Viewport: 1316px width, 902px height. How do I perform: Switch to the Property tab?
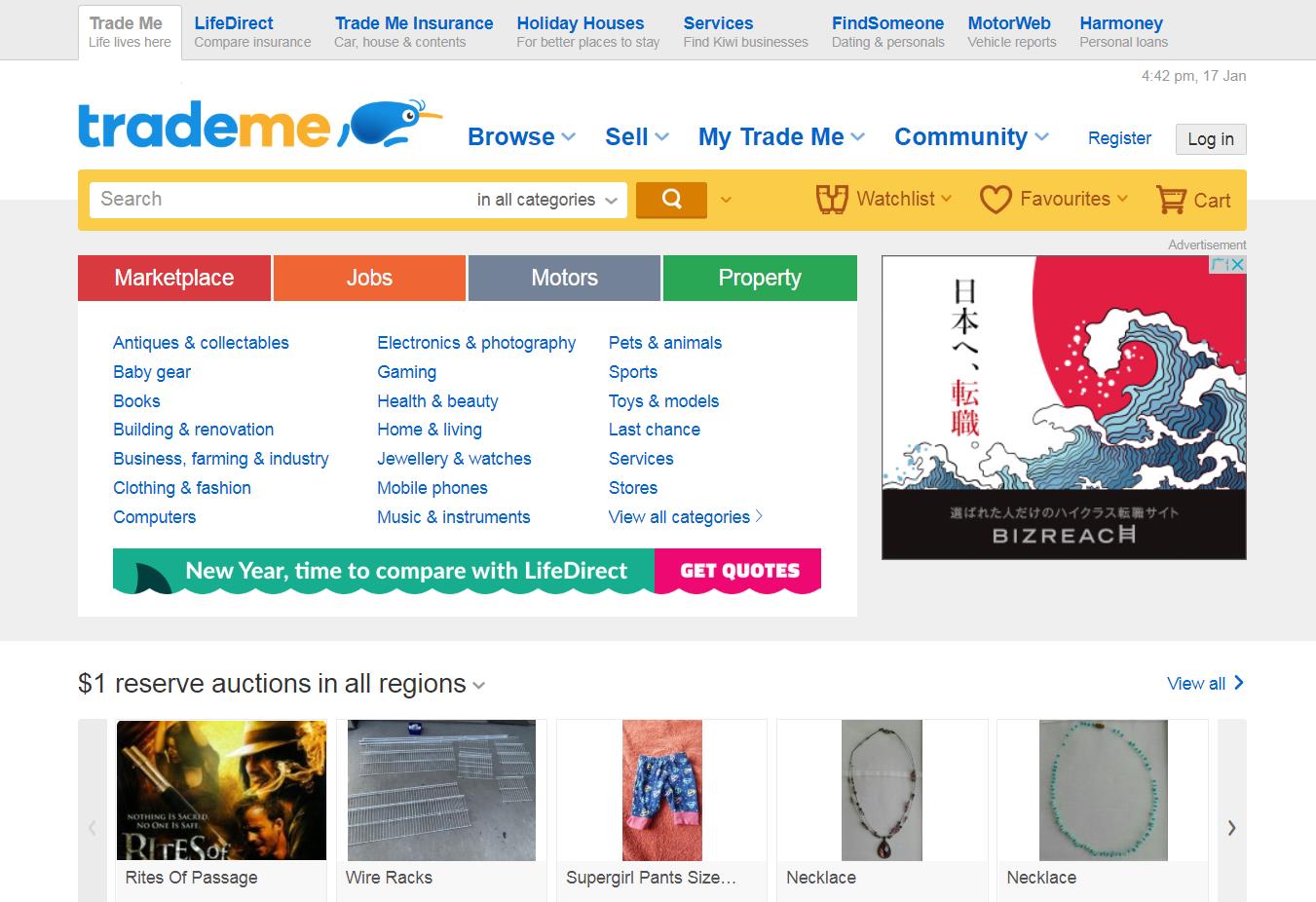click(x=760, y=278)
